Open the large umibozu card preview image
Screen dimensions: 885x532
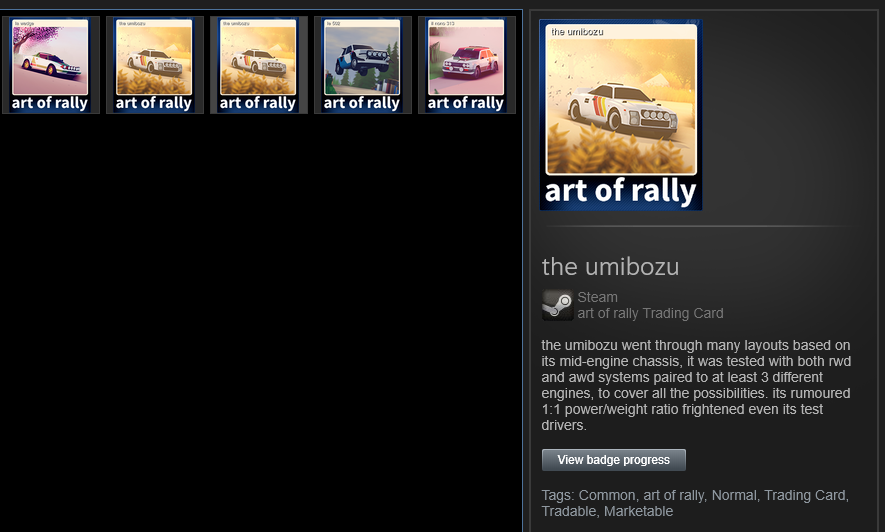pos(621,115)
